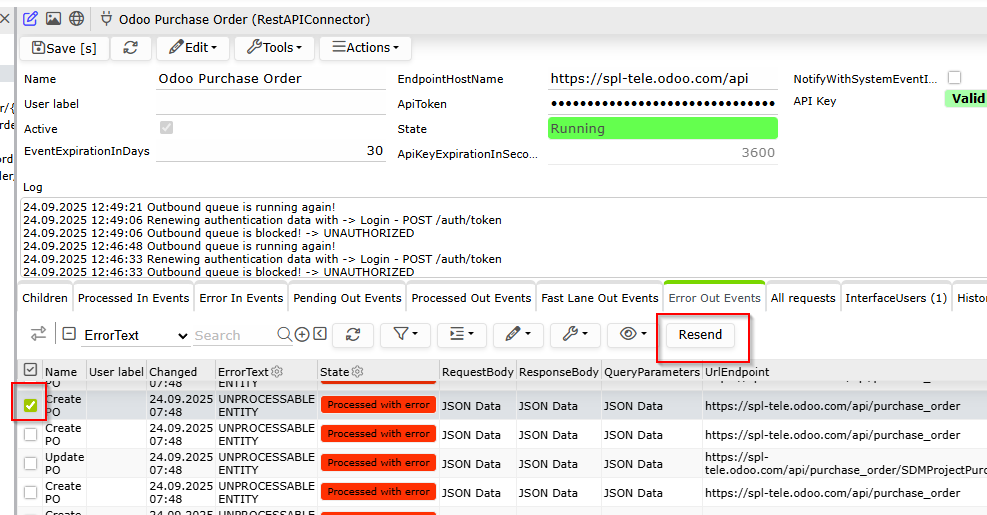Open the wrench tools dropdown in list toolbar
The width and height of the screenshot is (987, 515).
[x=575, y=335]
